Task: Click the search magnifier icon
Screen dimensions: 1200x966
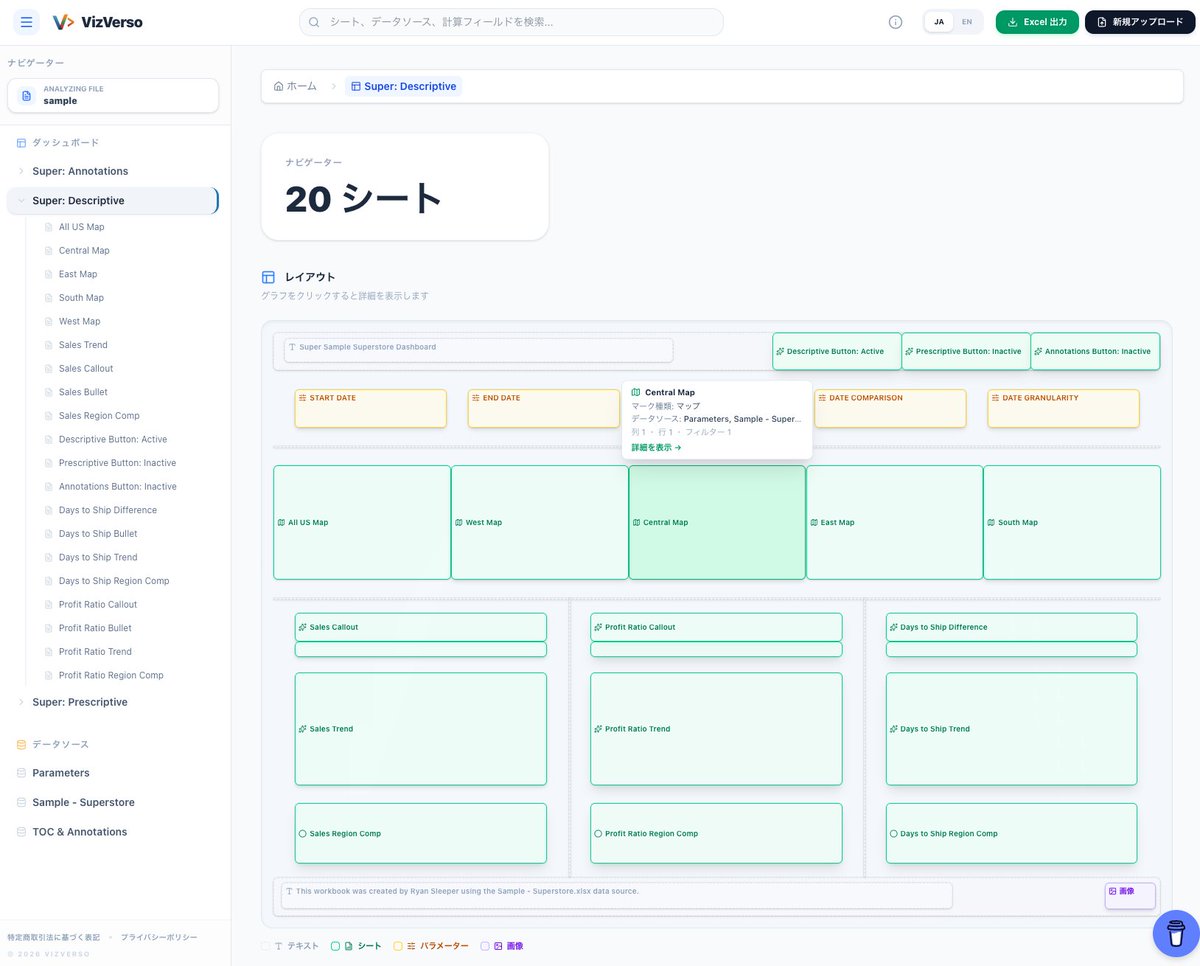Action: [314, 22]
